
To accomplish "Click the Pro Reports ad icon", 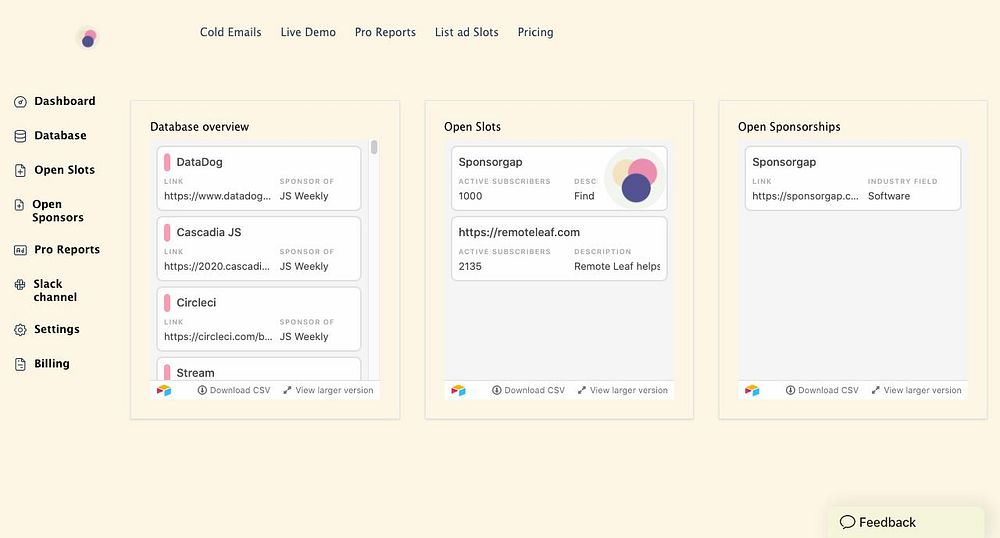I will click(x=20, y=250).
